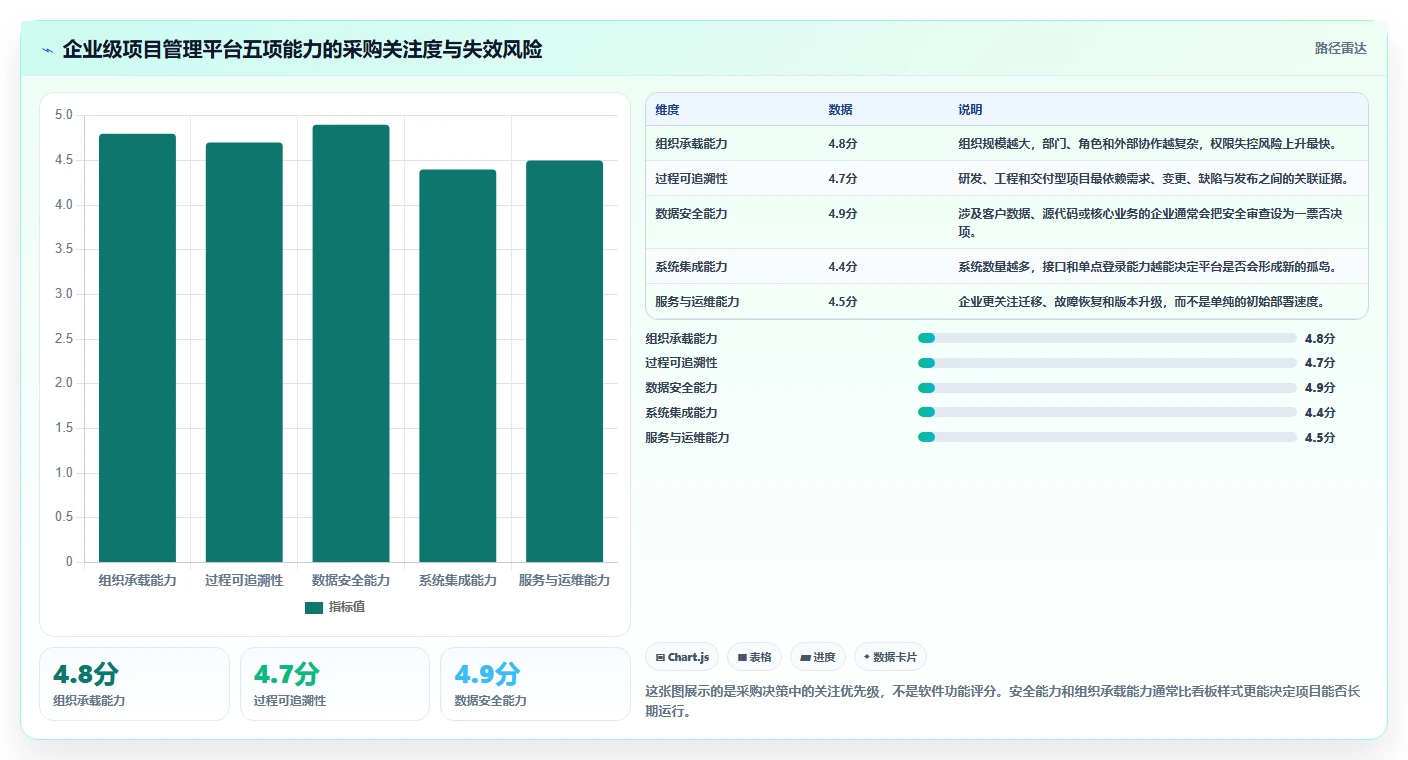Image resolution: width=1408 pixels, height=760 pixels.
Task: Click the 组织承载能力 bar in the chart
Action: click(x=137, y=348)
